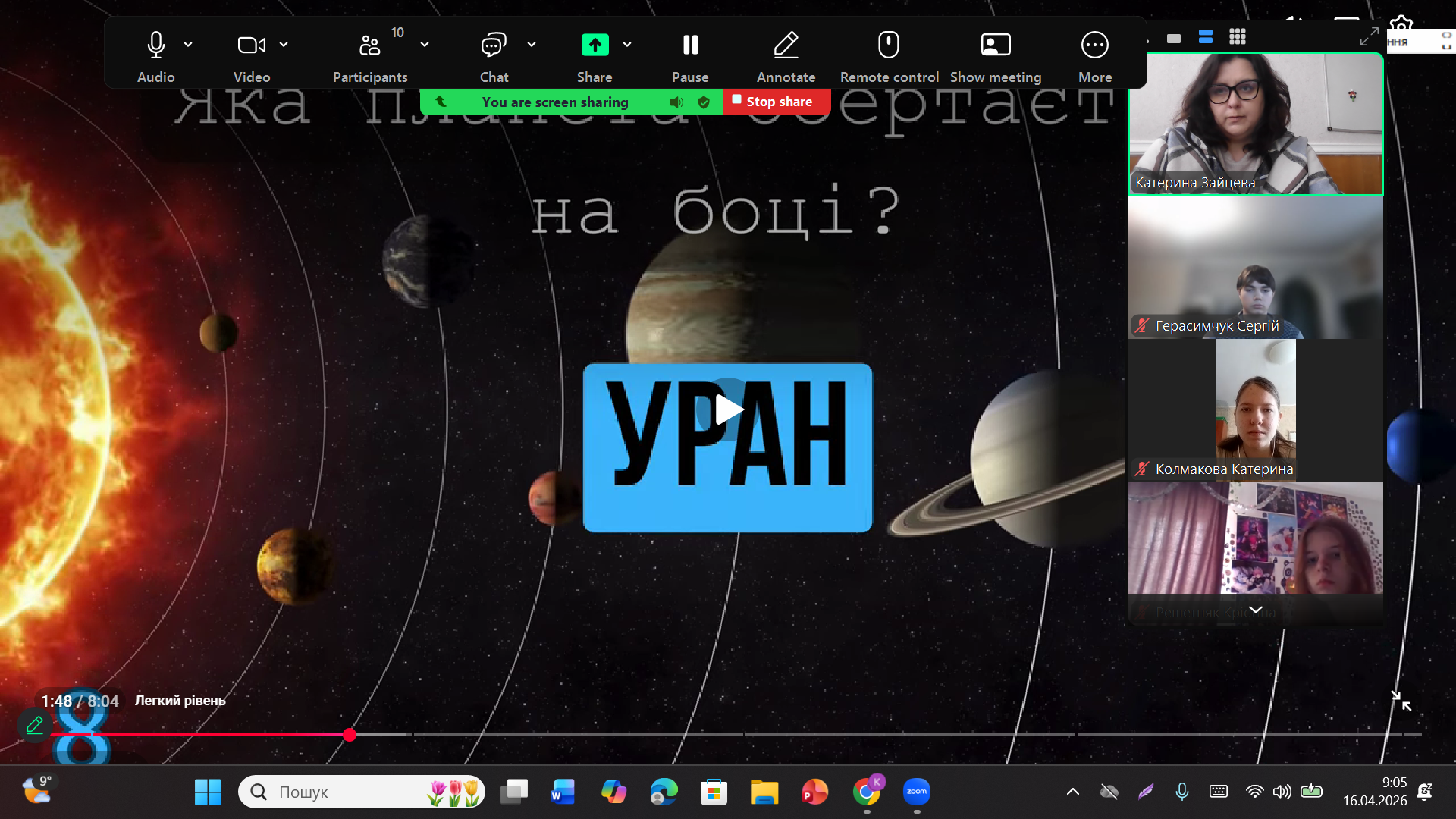Expand the Audio options arrow
The image size is (1456, 819).
point(188,45)
